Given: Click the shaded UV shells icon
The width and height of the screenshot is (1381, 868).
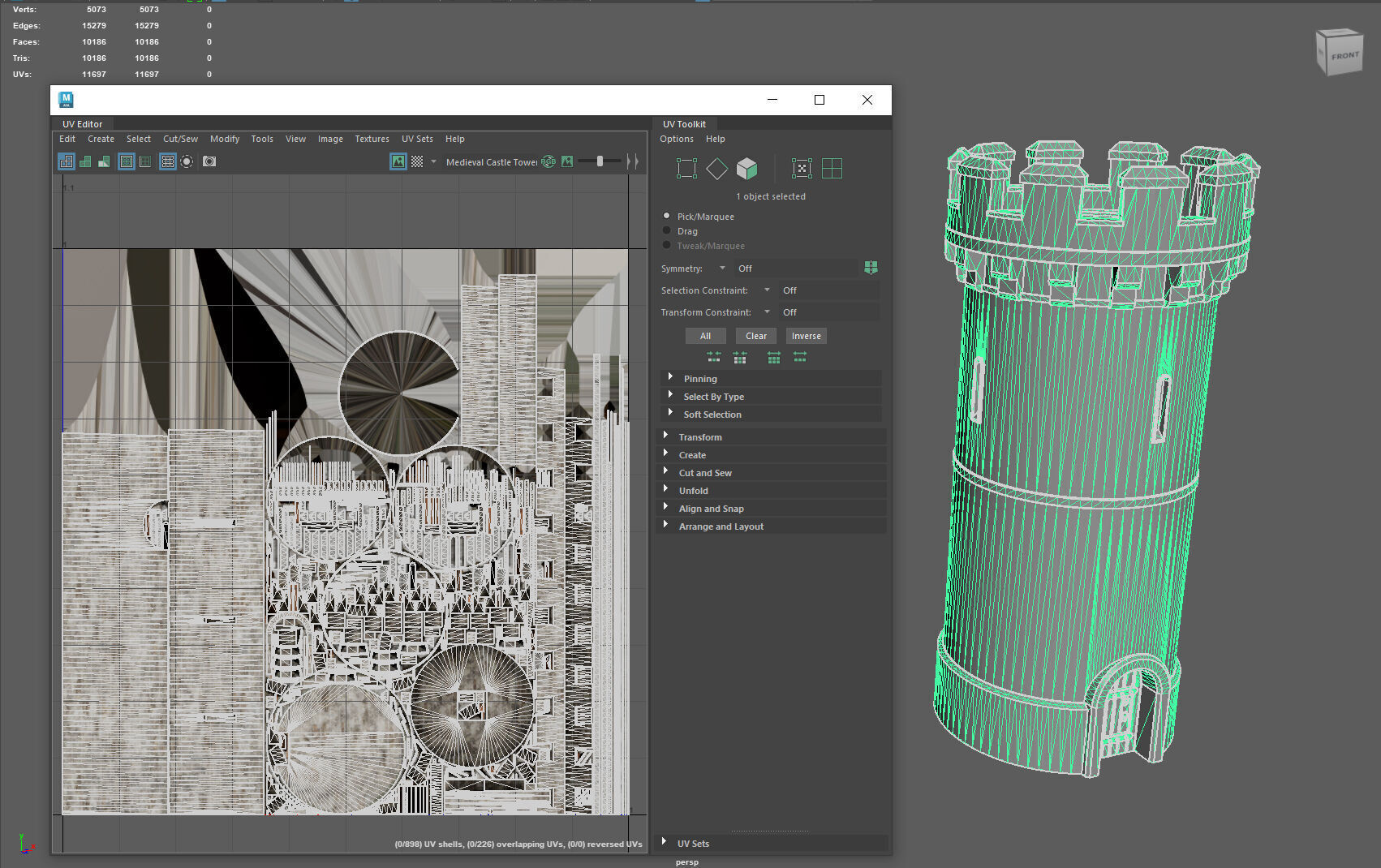Looking at the screenshot, I should click(85, 161).
